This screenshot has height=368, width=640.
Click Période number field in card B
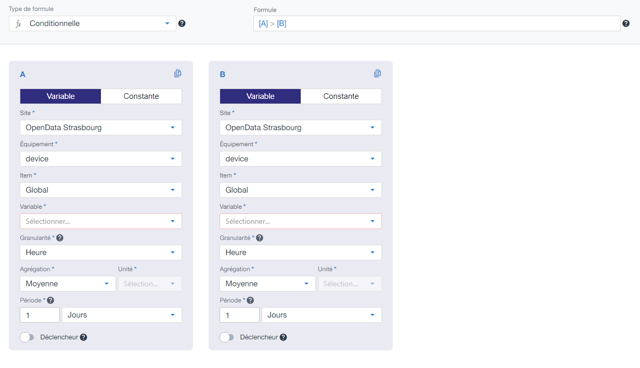tap(240, 315)
